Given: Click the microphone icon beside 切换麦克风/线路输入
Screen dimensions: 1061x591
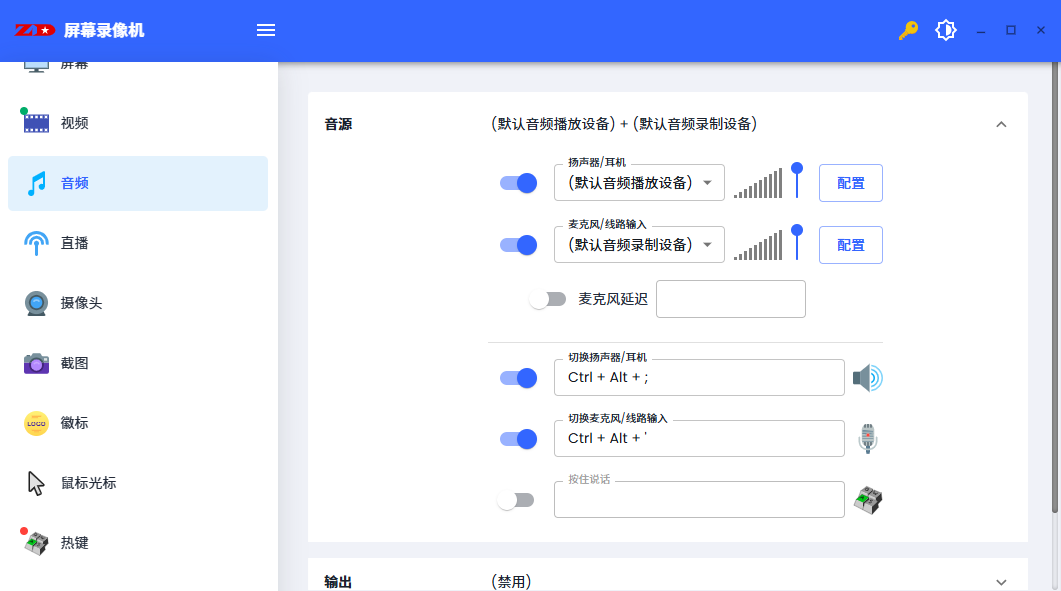Looking at the screenshot, I should click(867, 438).
